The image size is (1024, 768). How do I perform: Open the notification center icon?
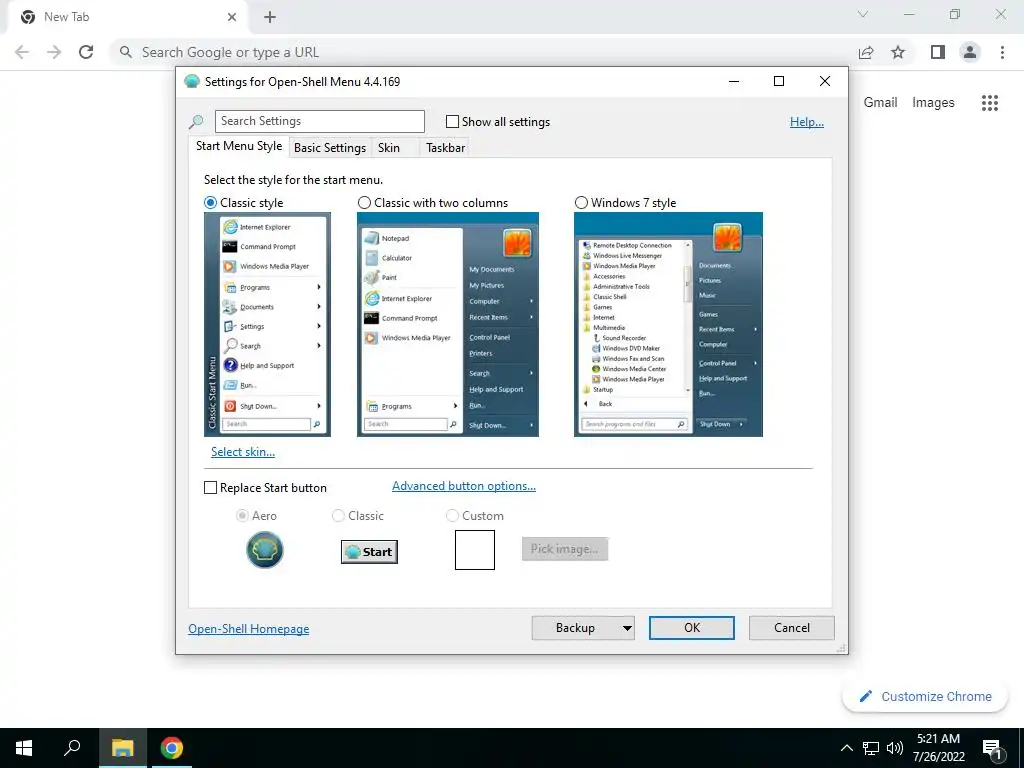click(993, 749)
